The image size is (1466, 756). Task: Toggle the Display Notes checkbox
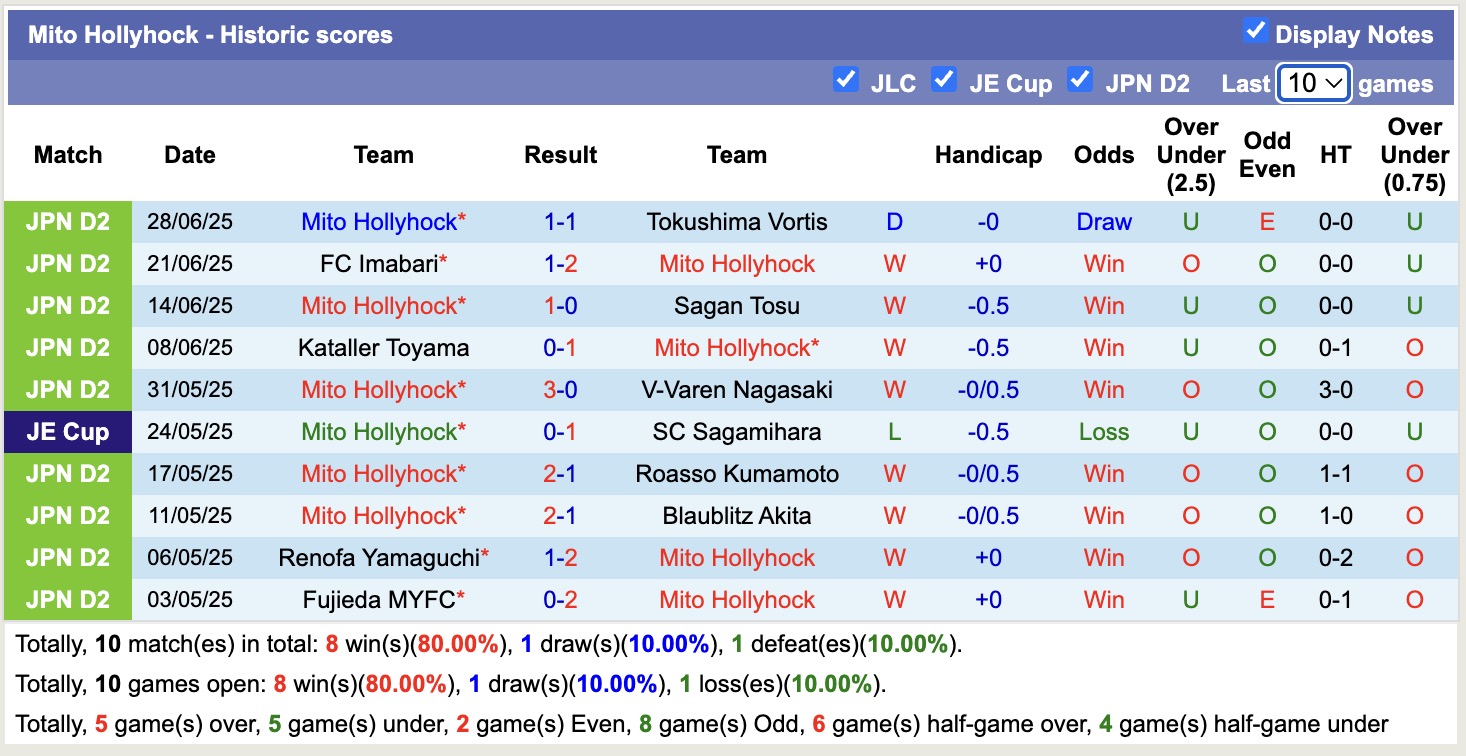pyautogui.click(x=1255, y=31)
